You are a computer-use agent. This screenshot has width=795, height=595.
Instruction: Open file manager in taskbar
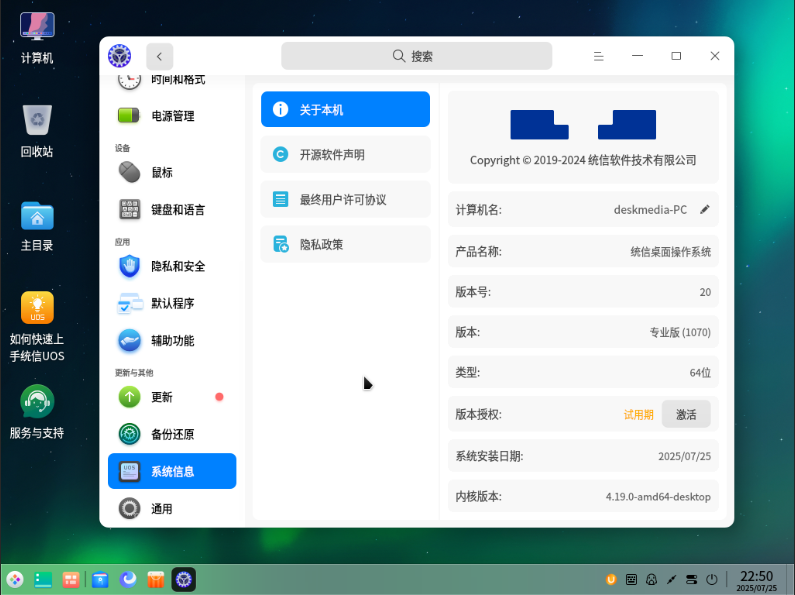pos(100,579)
